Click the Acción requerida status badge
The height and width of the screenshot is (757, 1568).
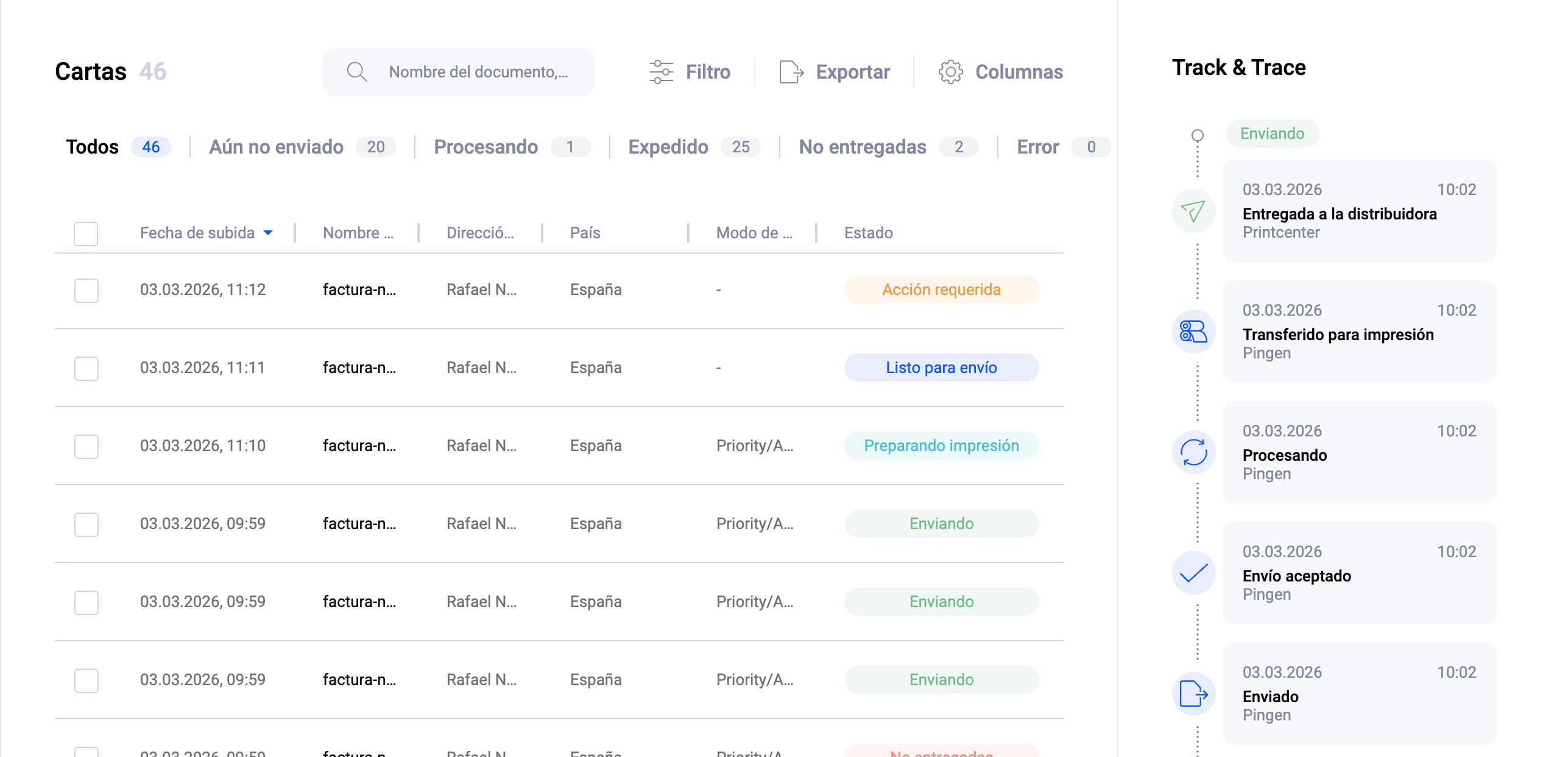tap(941, 290)
